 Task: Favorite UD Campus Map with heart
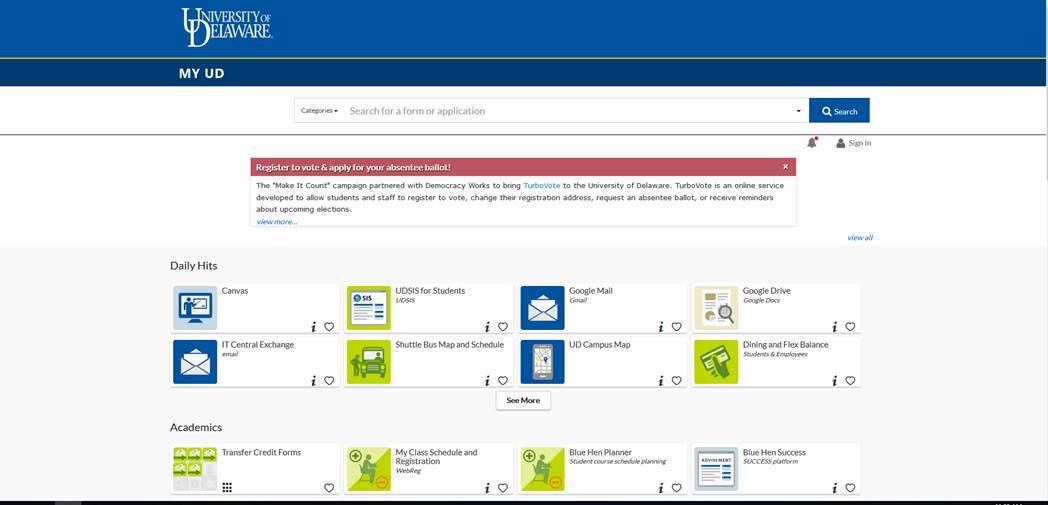(676, 381)
